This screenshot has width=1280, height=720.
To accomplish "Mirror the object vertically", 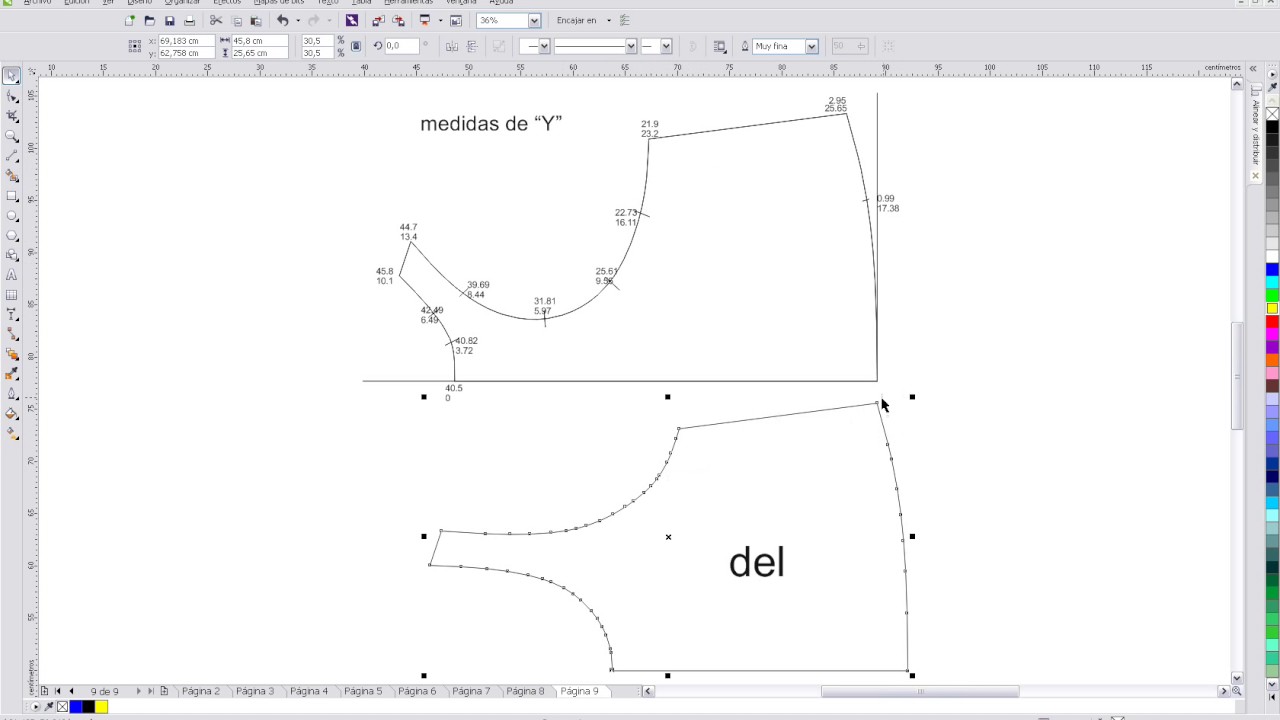I will pos(472,46).
